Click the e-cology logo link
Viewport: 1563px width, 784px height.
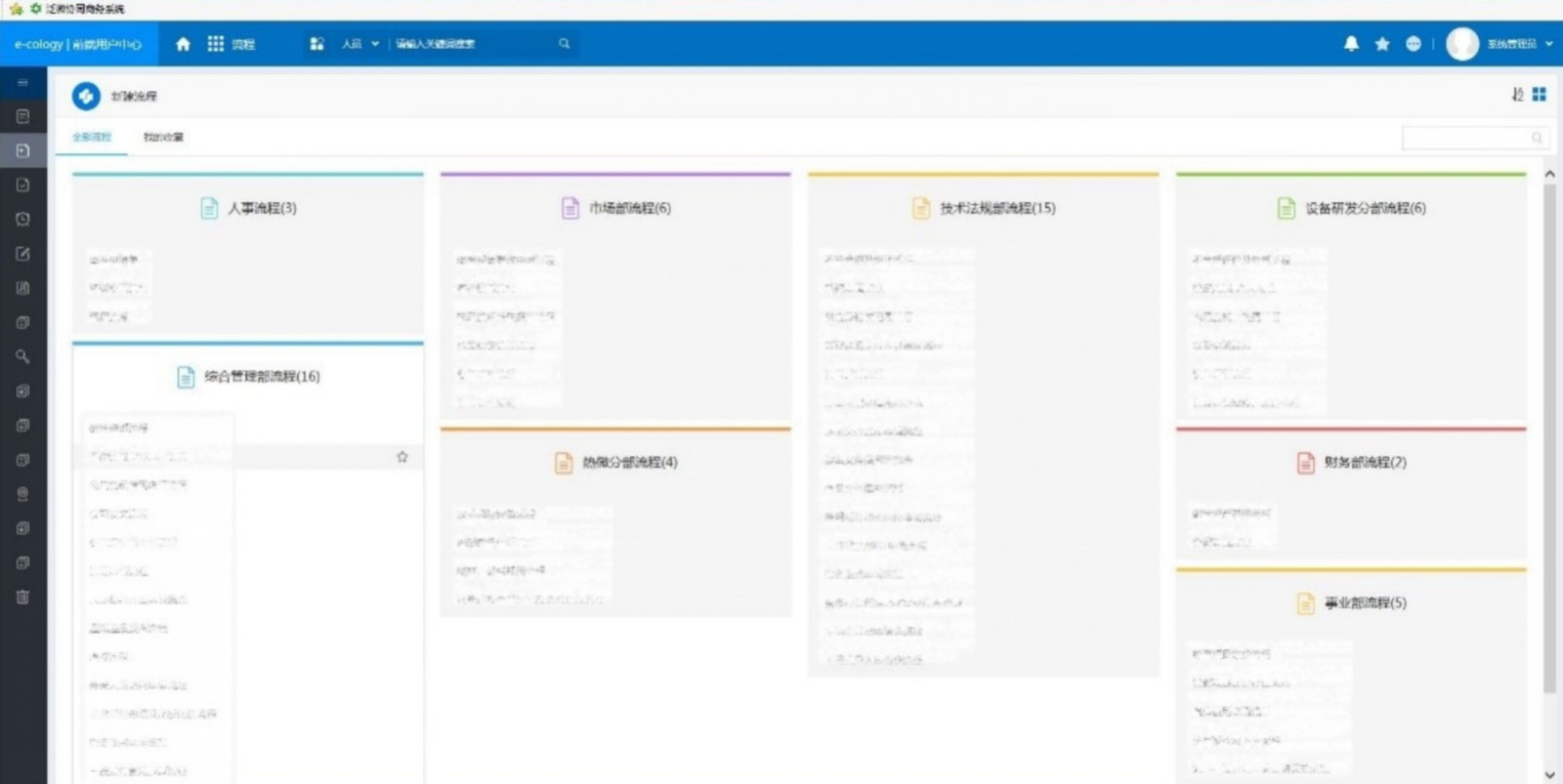point(78,44)
